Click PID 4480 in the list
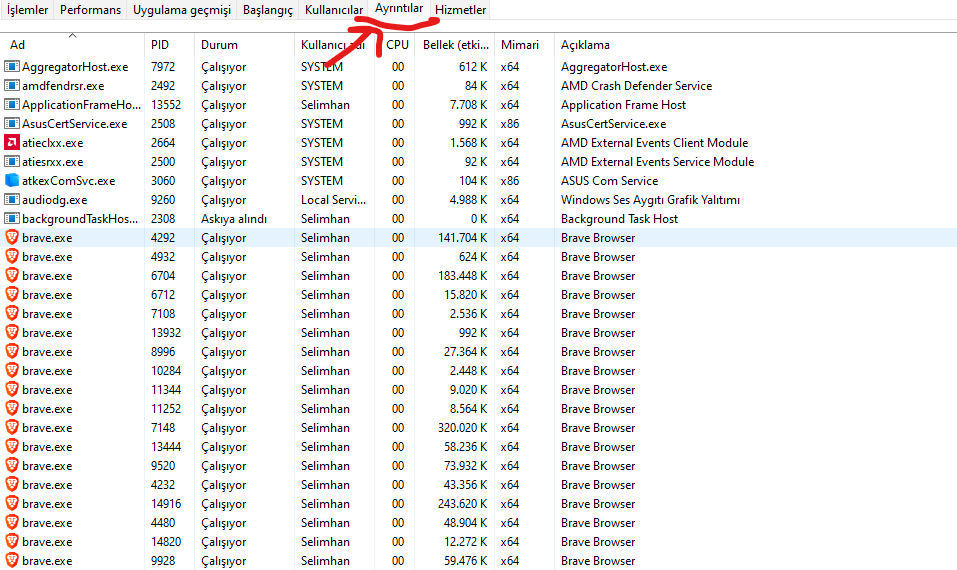This screenshot has height=570, width=957. coord(163,522)
